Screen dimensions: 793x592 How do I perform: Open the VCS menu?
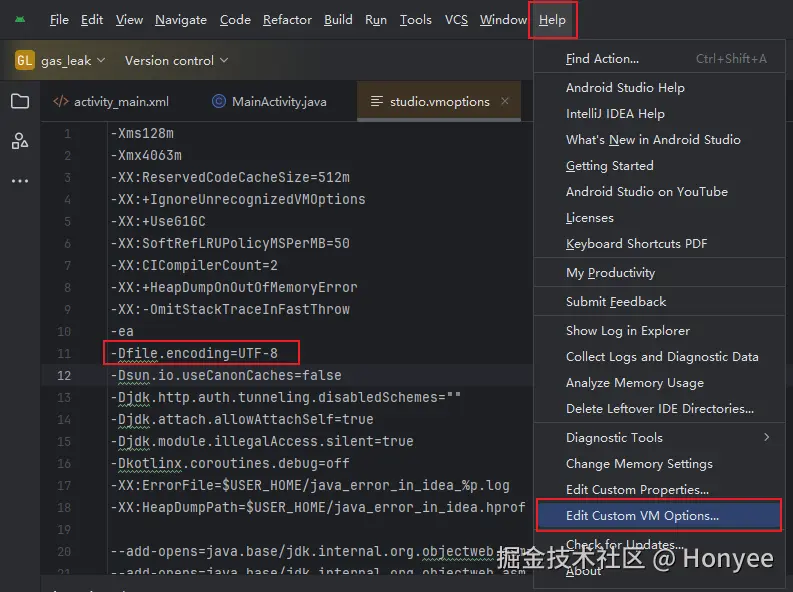point(456,20)
